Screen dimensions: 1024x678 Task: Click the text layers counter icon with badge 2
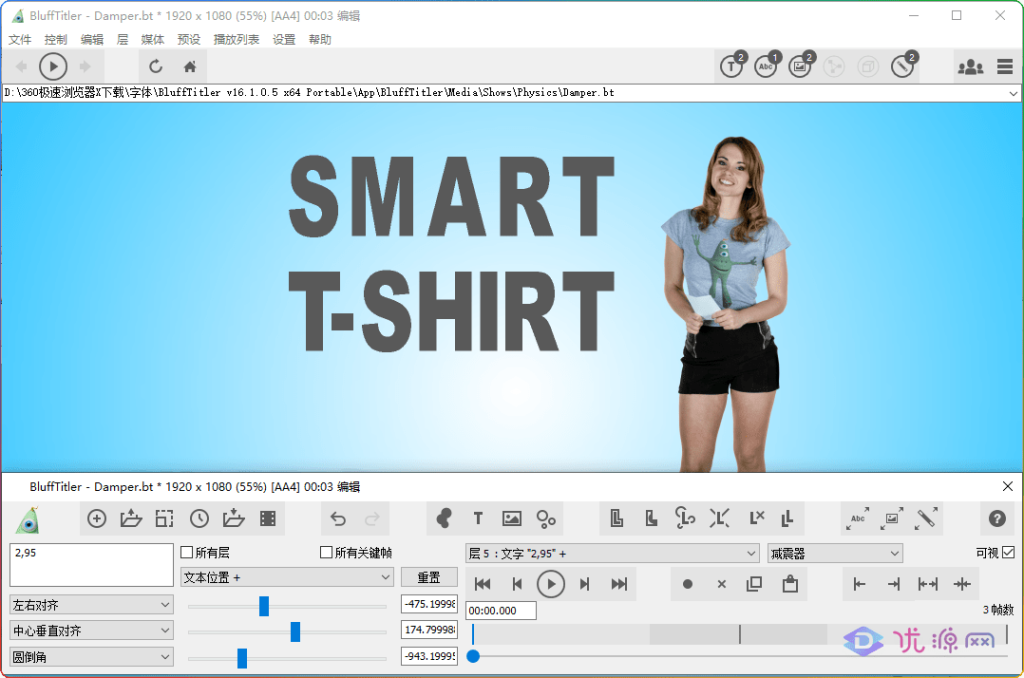pos(733,65)
